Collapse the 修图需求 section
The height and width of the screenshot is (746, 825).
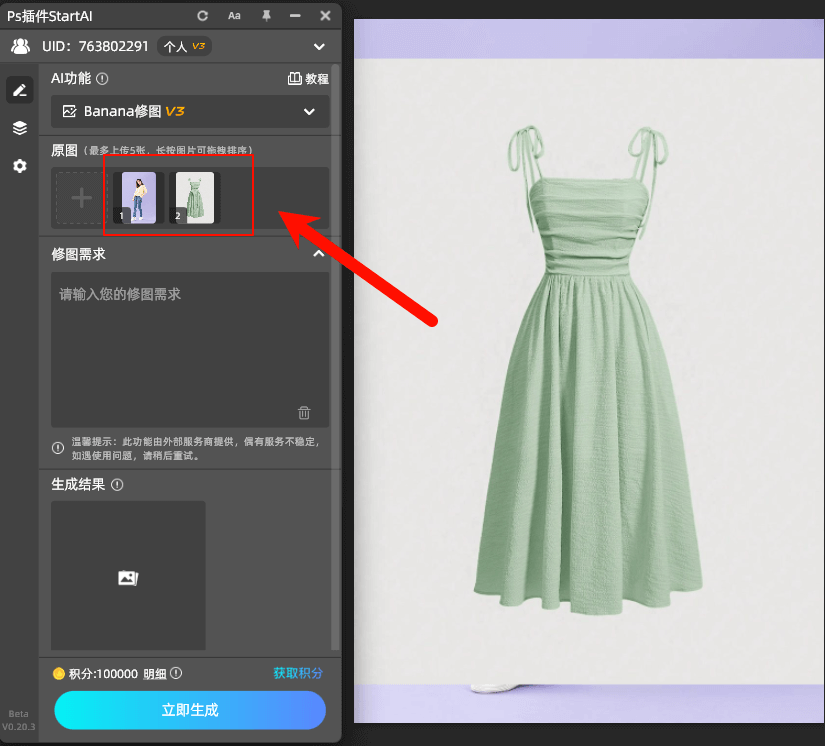tap(319, 254)
